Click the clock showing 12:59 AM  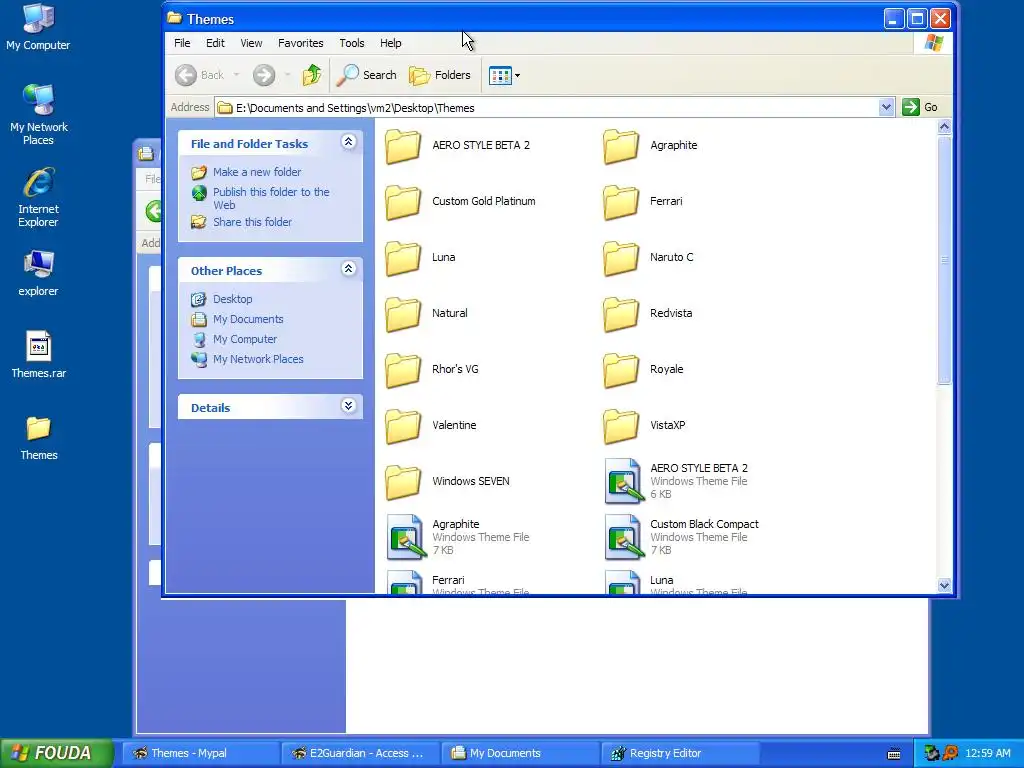click(988, 753)
